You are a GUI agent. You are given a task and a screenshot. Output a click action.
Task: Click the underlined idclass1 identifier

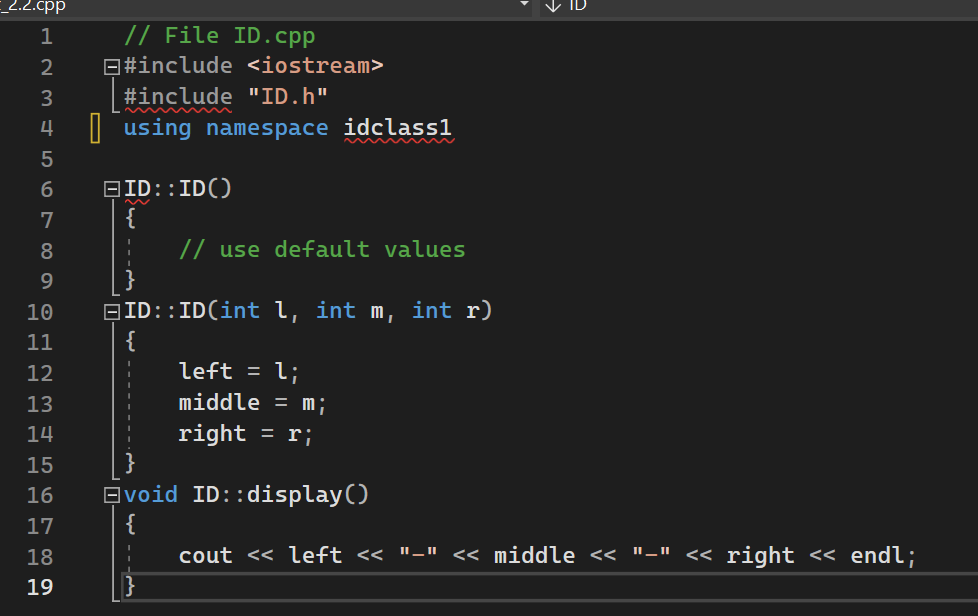[398, 128]
